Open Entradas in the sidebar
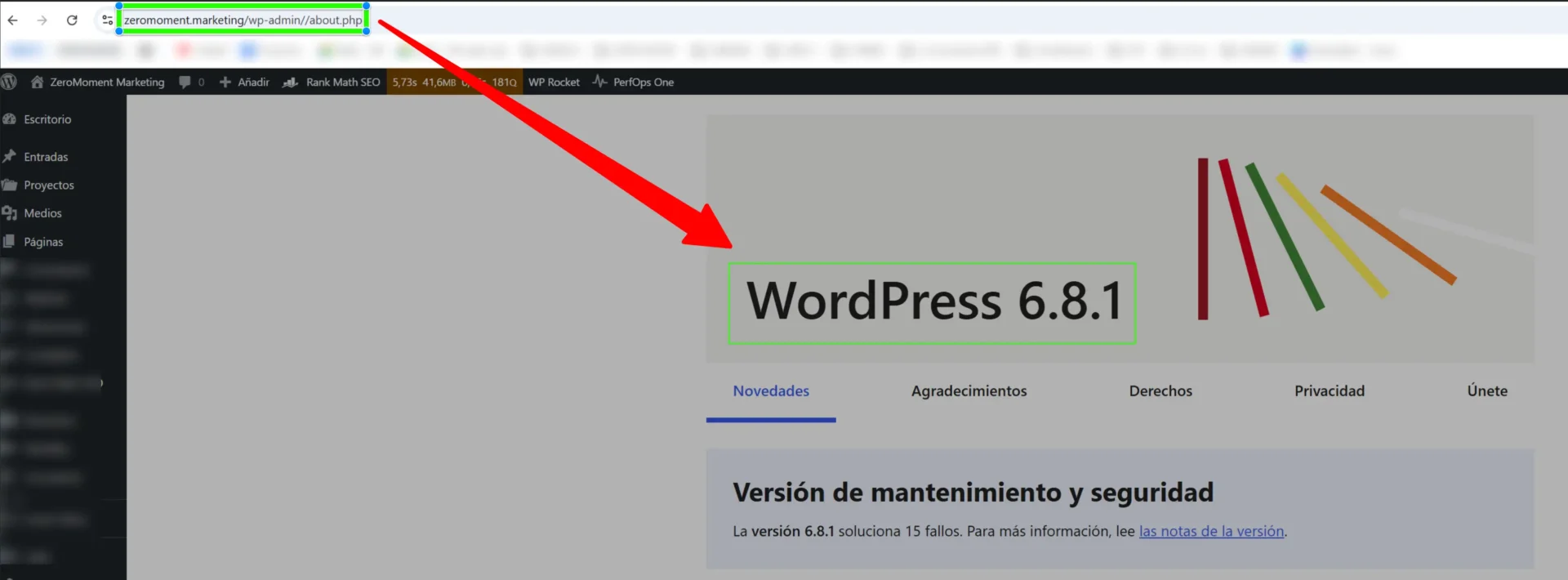This screenshot has width=1568, height=580. (46, 157)
